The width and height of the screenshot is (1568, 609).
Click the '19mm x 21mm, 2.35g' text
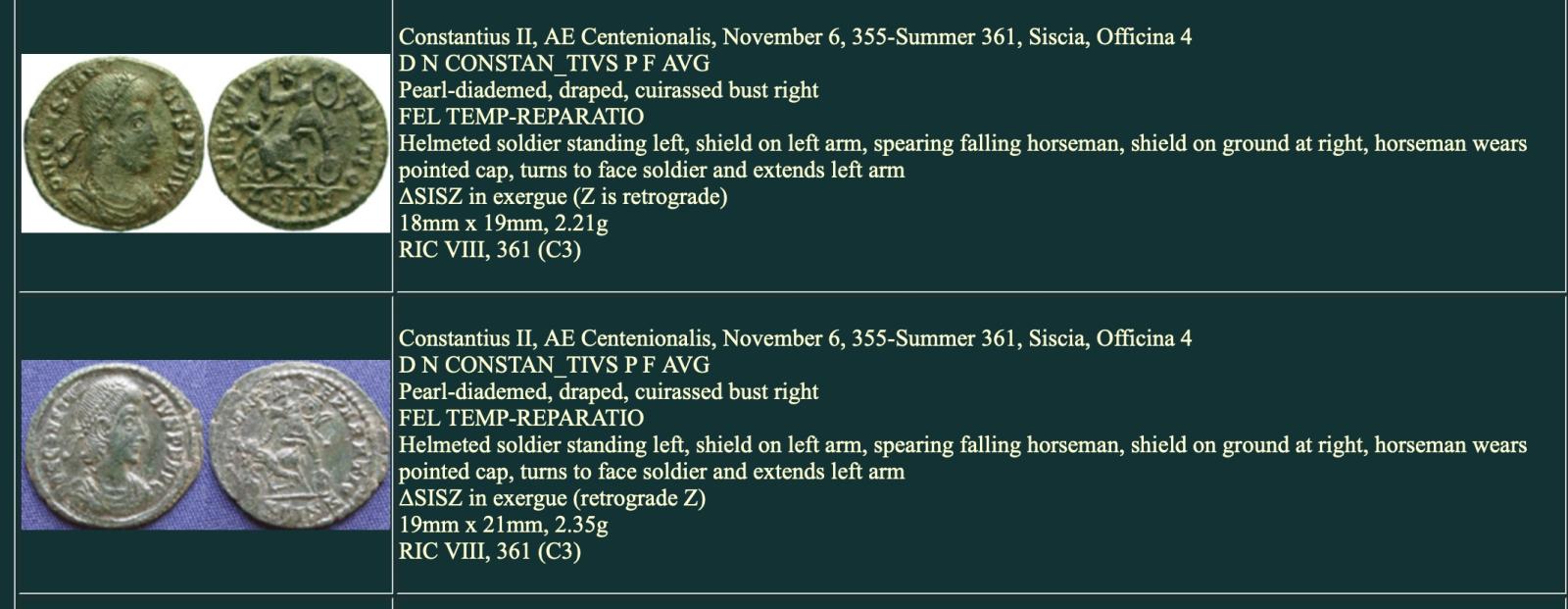(503, 525)
